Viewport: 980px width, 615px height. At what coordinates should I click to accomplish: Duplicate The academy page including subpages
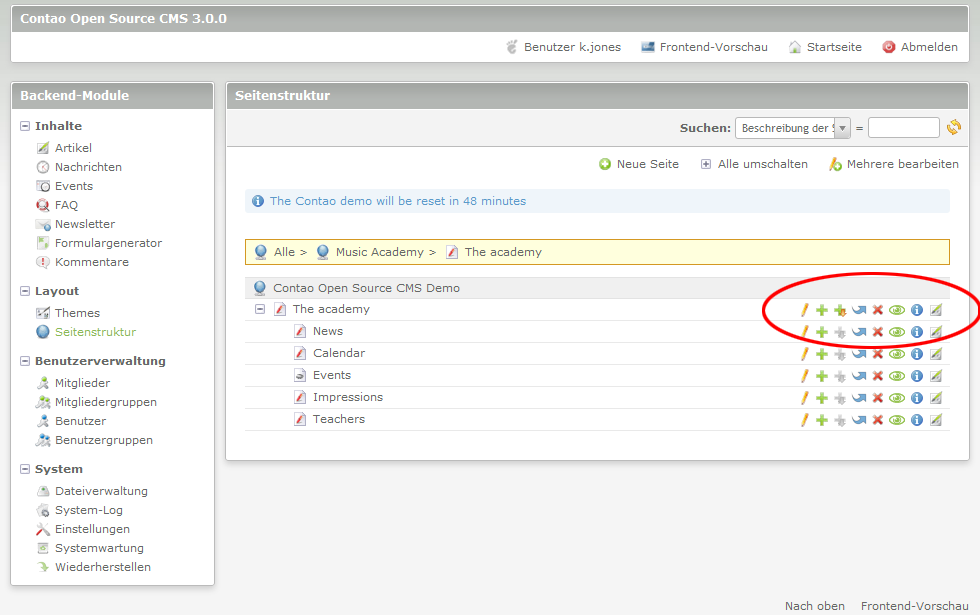tap(840, 310)
